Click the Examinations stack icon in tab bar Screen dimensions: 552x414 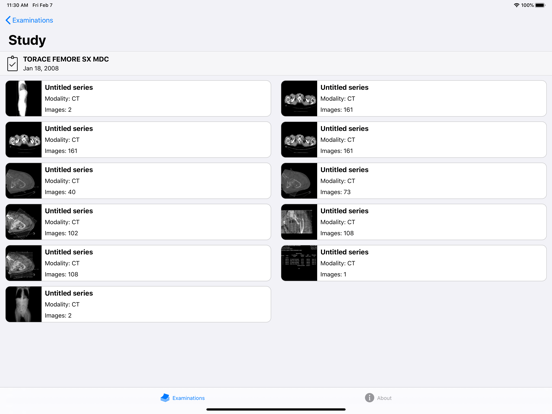click(x=165, y=398)
